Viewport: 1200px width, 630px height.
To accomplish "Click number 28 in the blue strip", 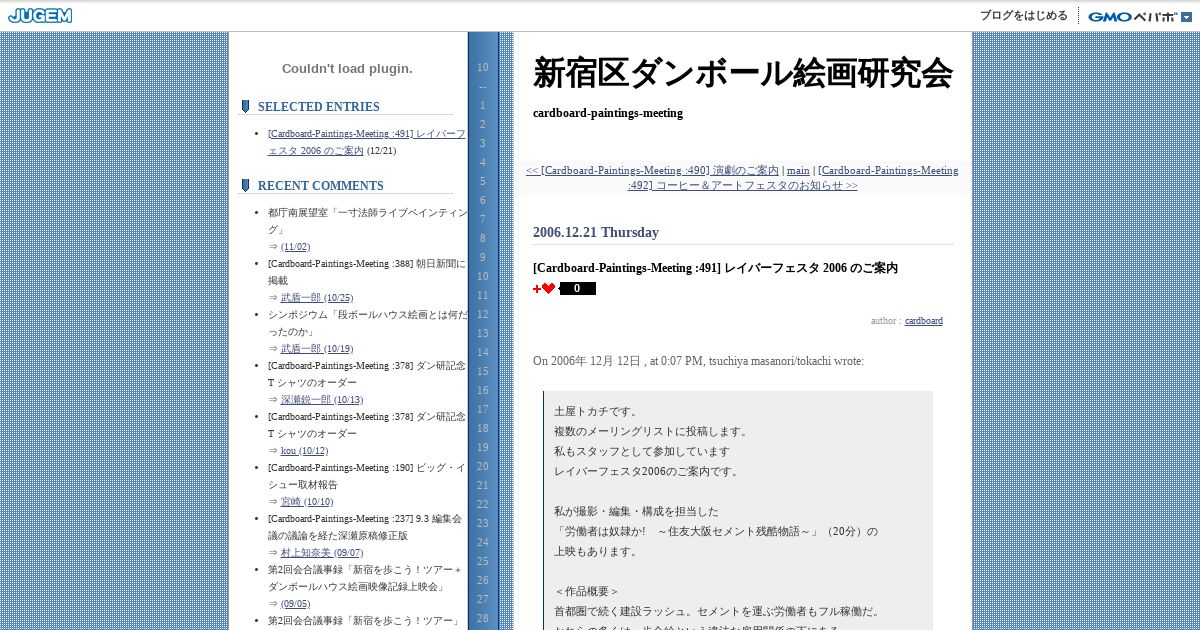I will [483, 619].
